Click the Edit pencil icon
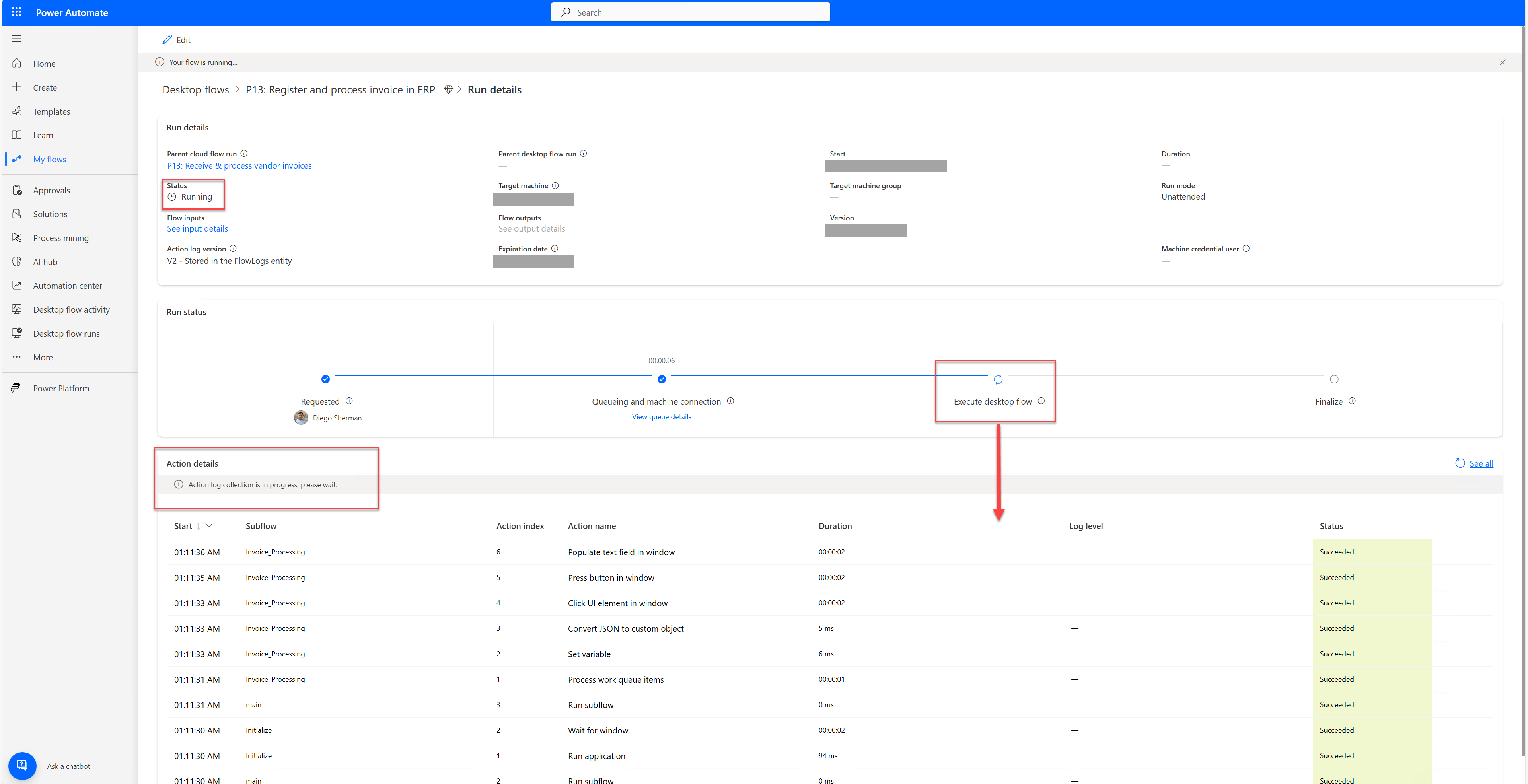 pos(167,40)
